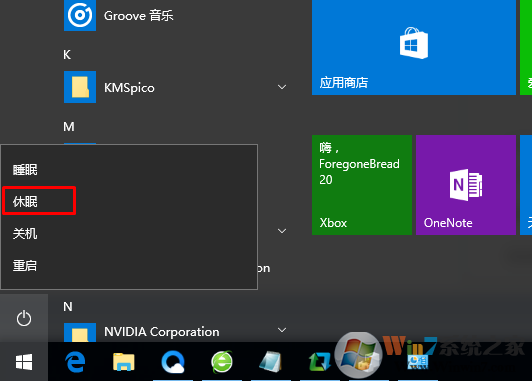The width and height of the screenshot is (532, 381).
Task: Open the blue cloud browser taskbar icon
Action: pos(173,362)
